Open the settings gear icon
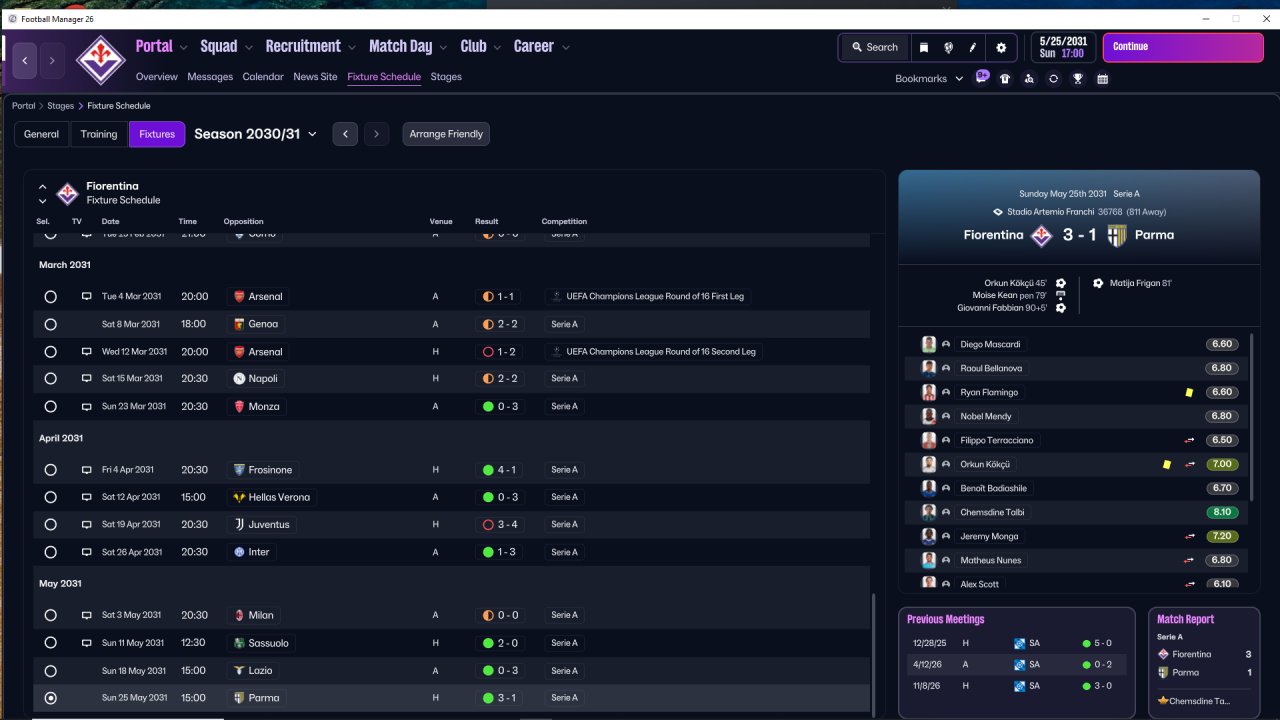Screen dimensions: 1280x720 coord(1001,47)
